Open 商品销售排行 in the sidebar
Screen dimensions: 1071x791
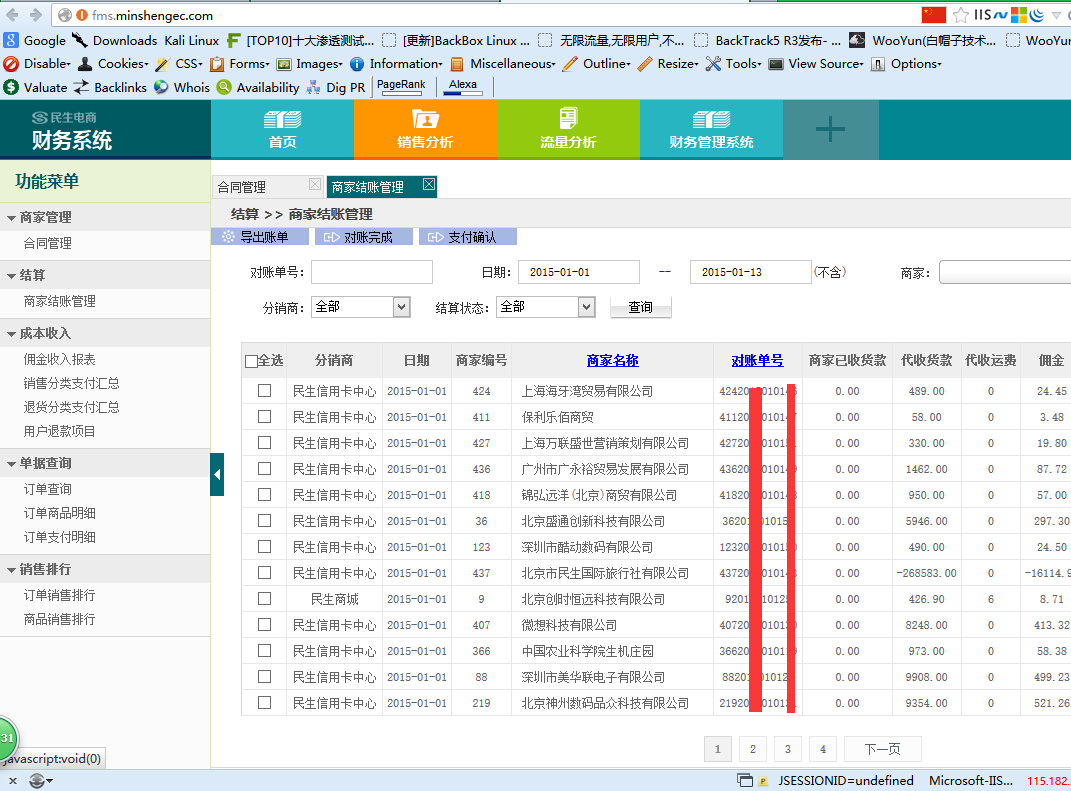click(59, 620)
